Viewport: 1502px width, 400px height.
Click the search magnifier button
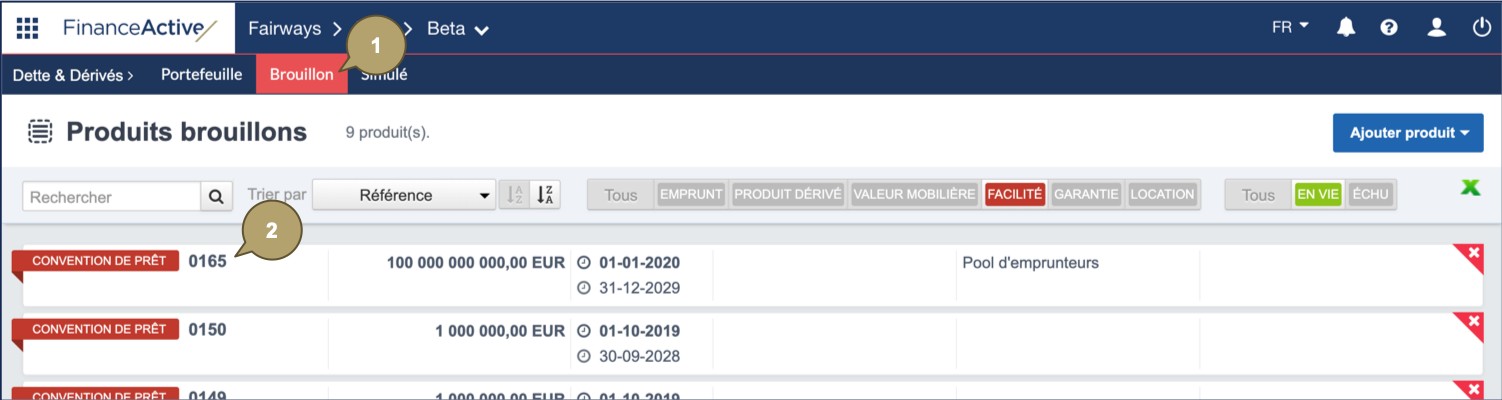click(x=215, y=197)
